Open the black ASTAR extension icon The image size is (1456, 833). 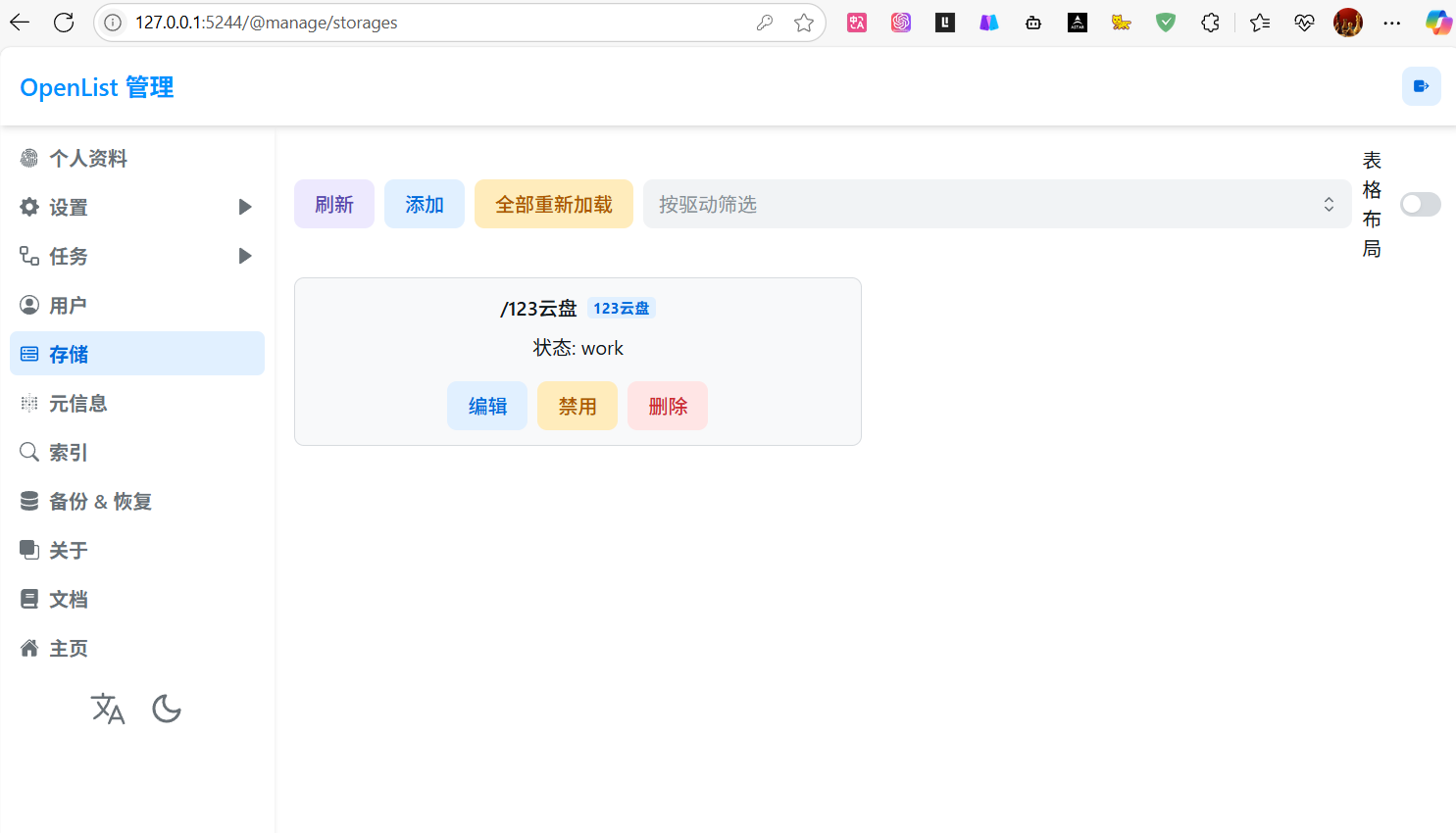click(1078, 23)
